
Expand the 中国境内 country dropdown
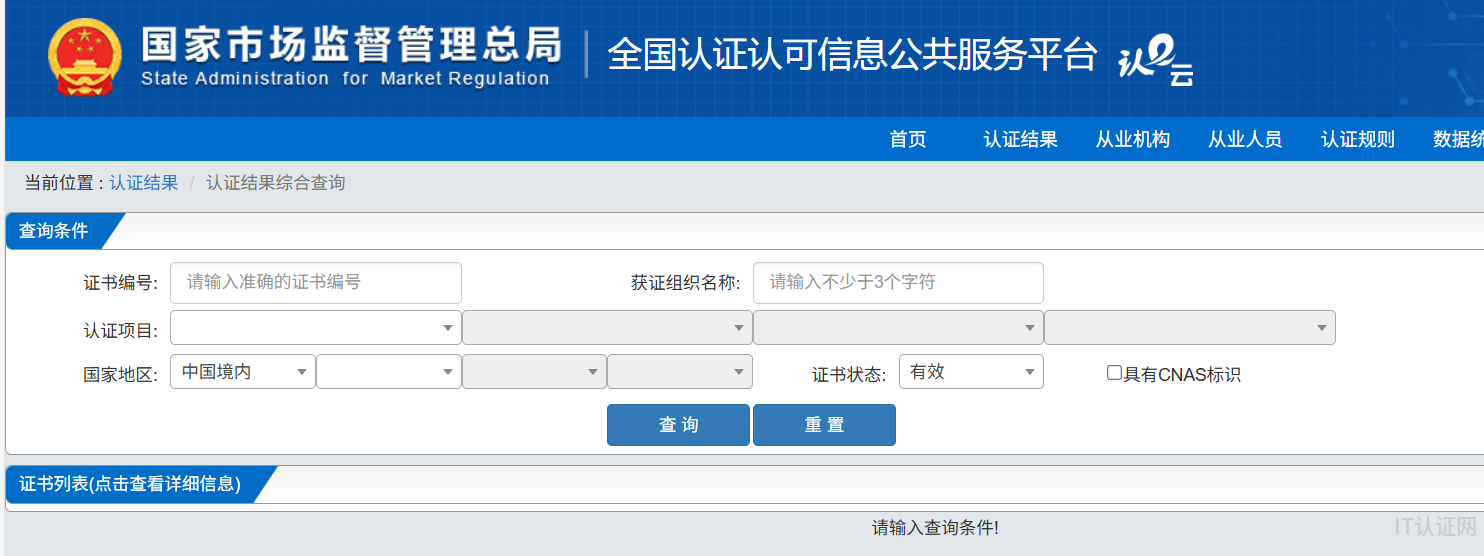click(x=243, y=372)
